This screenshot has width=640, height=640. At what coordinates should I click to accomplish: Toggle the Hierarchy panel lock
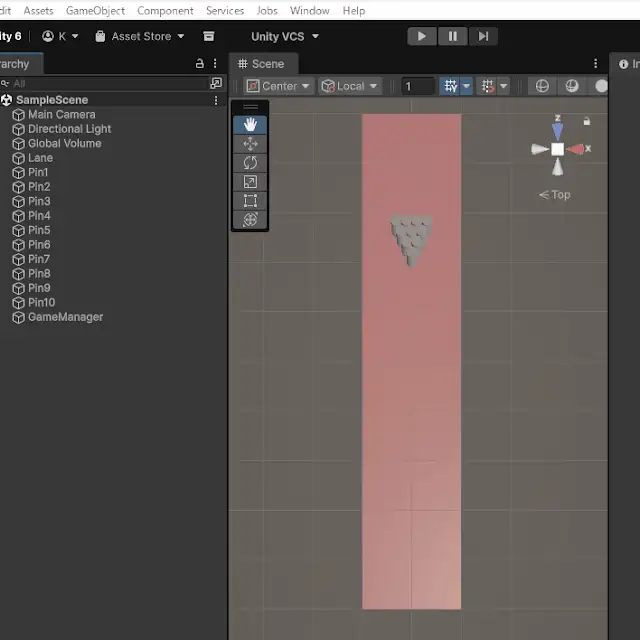200,63
